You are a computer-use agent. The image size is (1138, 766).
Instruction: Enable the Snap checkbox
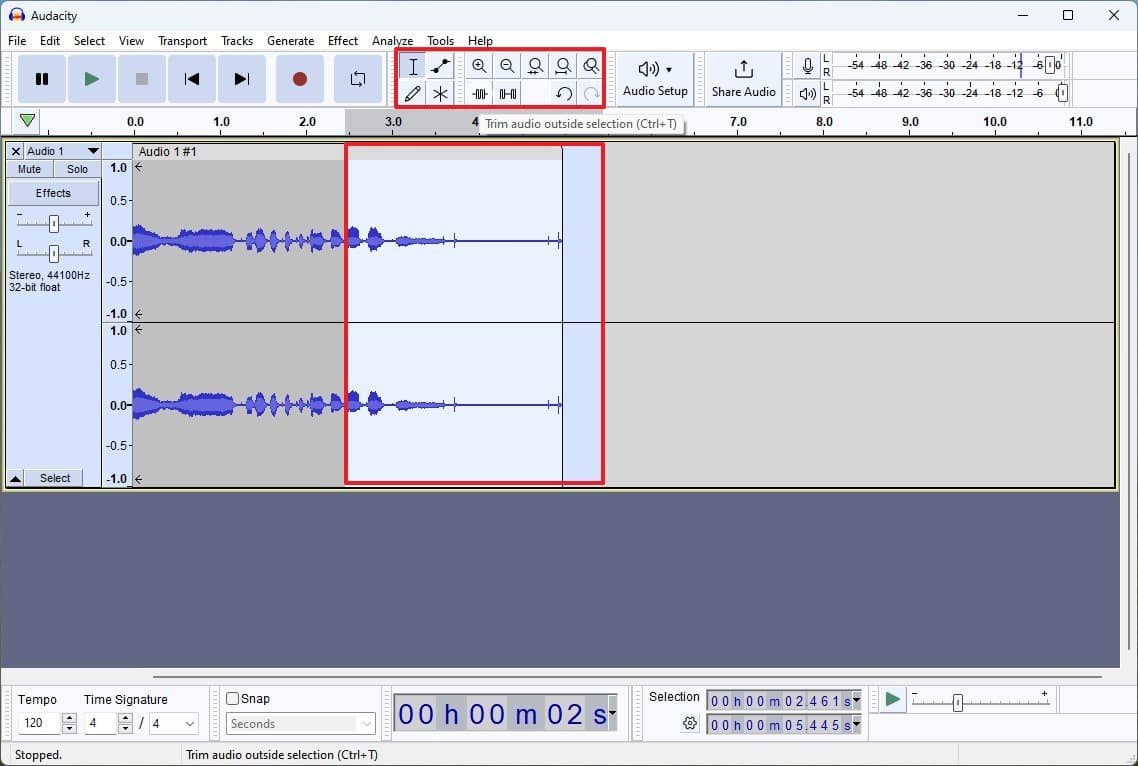[233, 699]
